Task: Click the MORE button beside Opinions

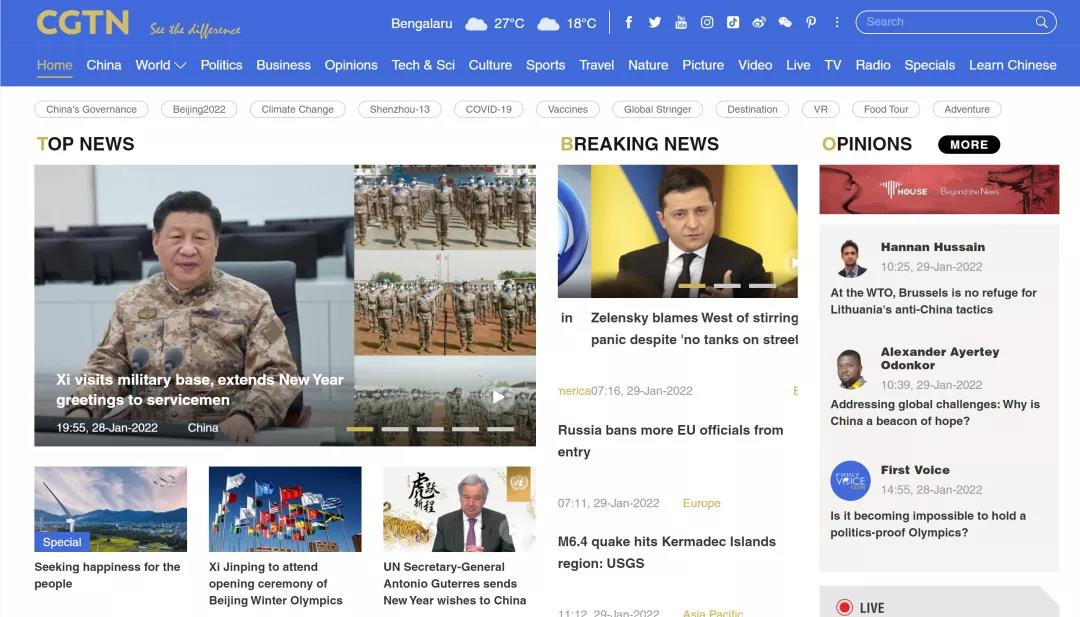Action: click(x=968, y=145)
